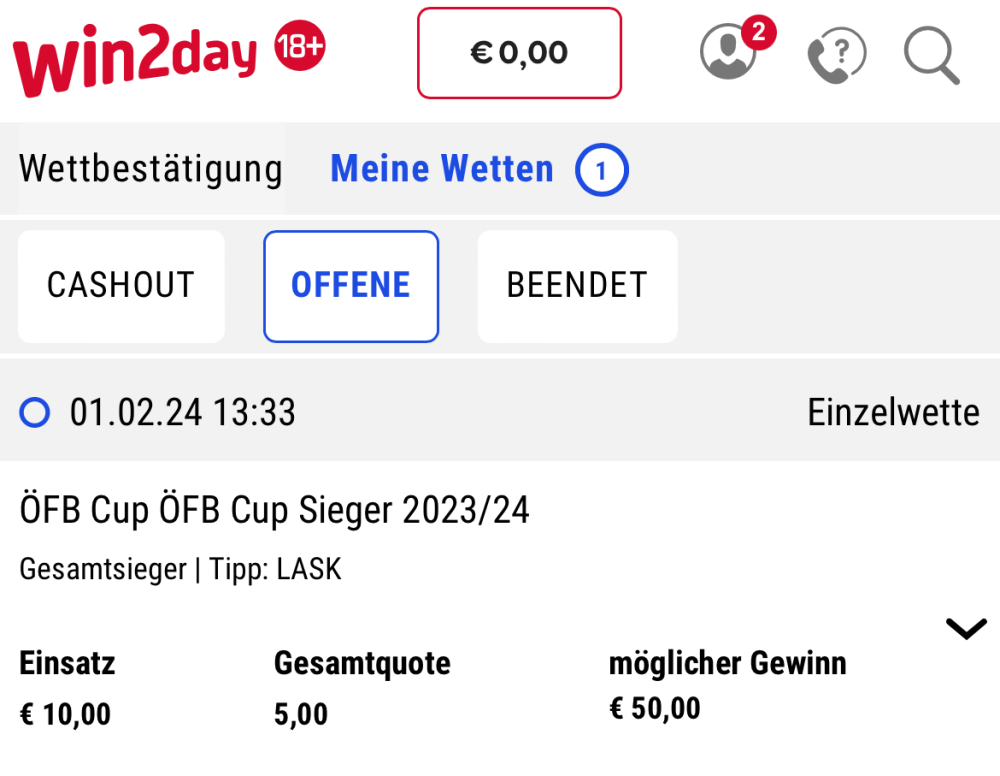Show CASHOUT bets filter
This screenshot has height=776, width=1000.
[x=121, y=286]
